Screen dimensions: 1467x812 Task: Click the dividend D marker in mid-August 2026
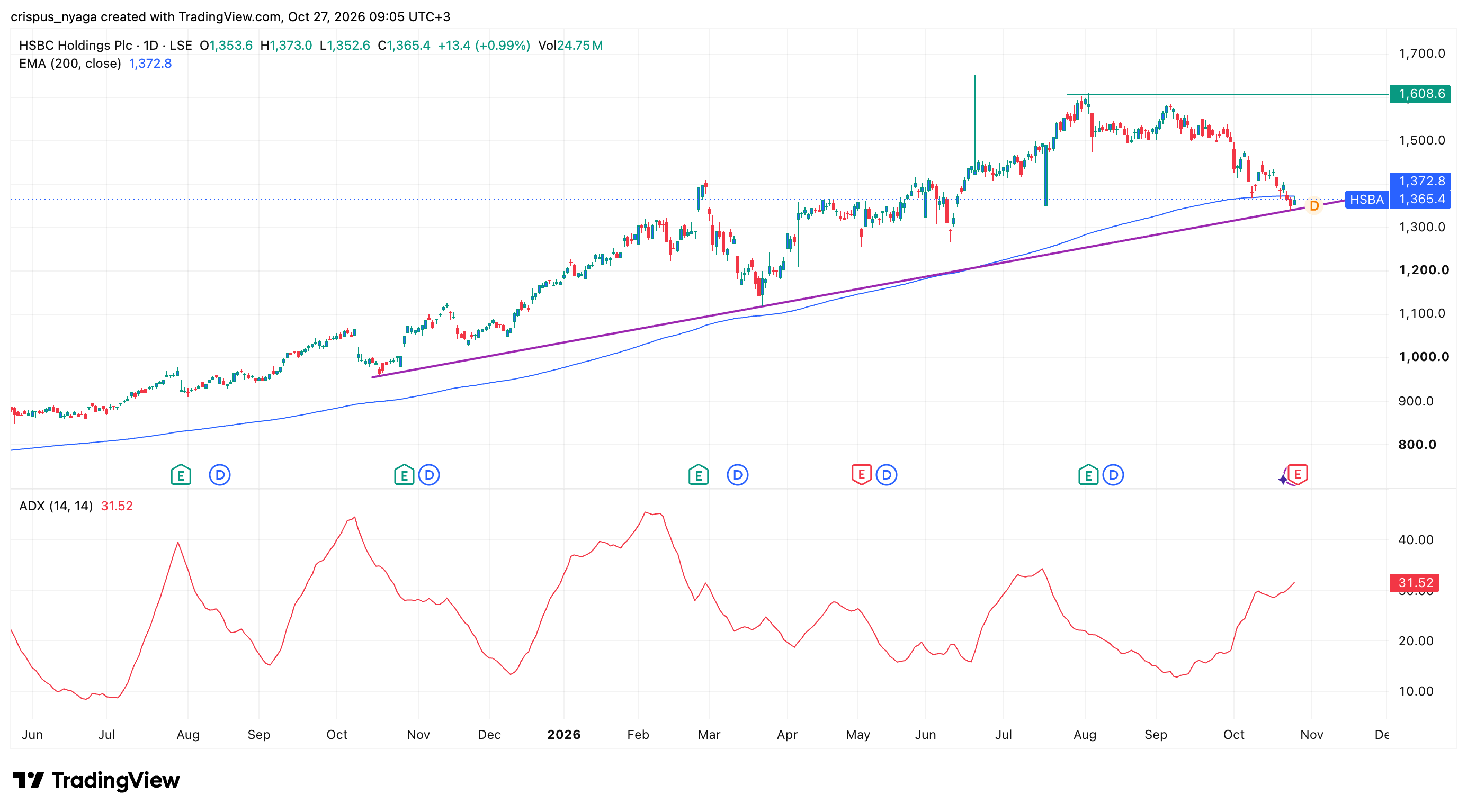(1113, 475)
